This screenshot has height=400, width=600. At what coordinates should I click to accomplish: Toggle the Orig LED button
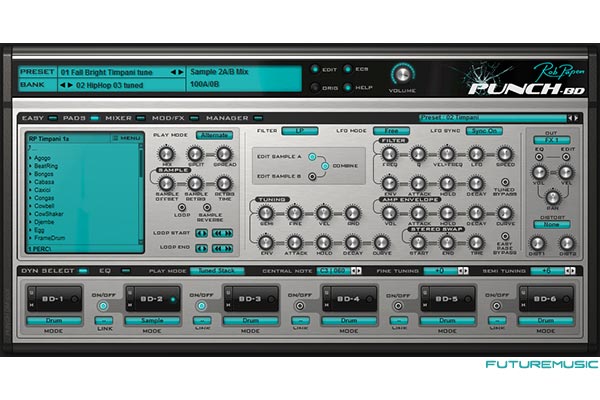point(315,88)
